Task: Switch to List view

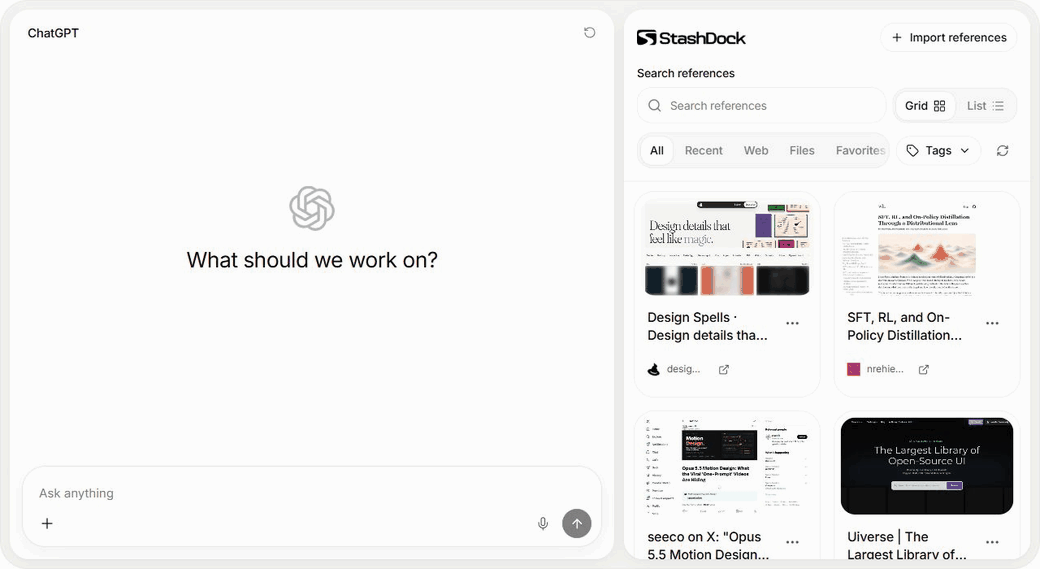Action: tap(985, 105)
